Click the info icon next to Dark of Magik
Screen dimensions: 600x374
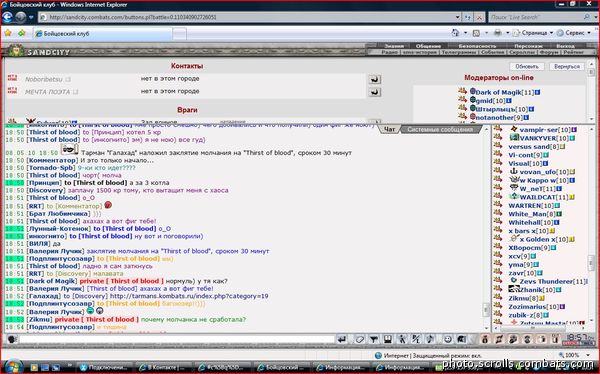(537, 92)
